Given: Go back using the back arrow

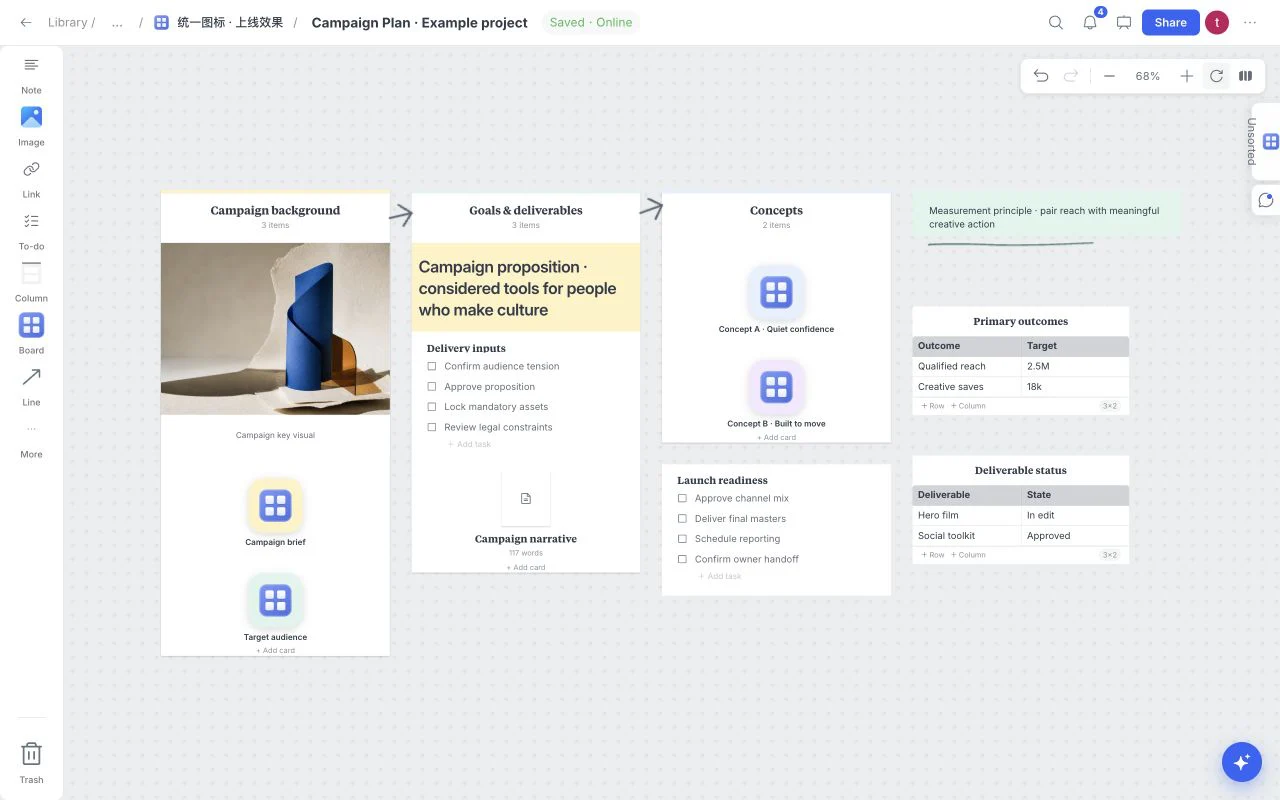Looking at the screenshot, I should tap(26, 22).
